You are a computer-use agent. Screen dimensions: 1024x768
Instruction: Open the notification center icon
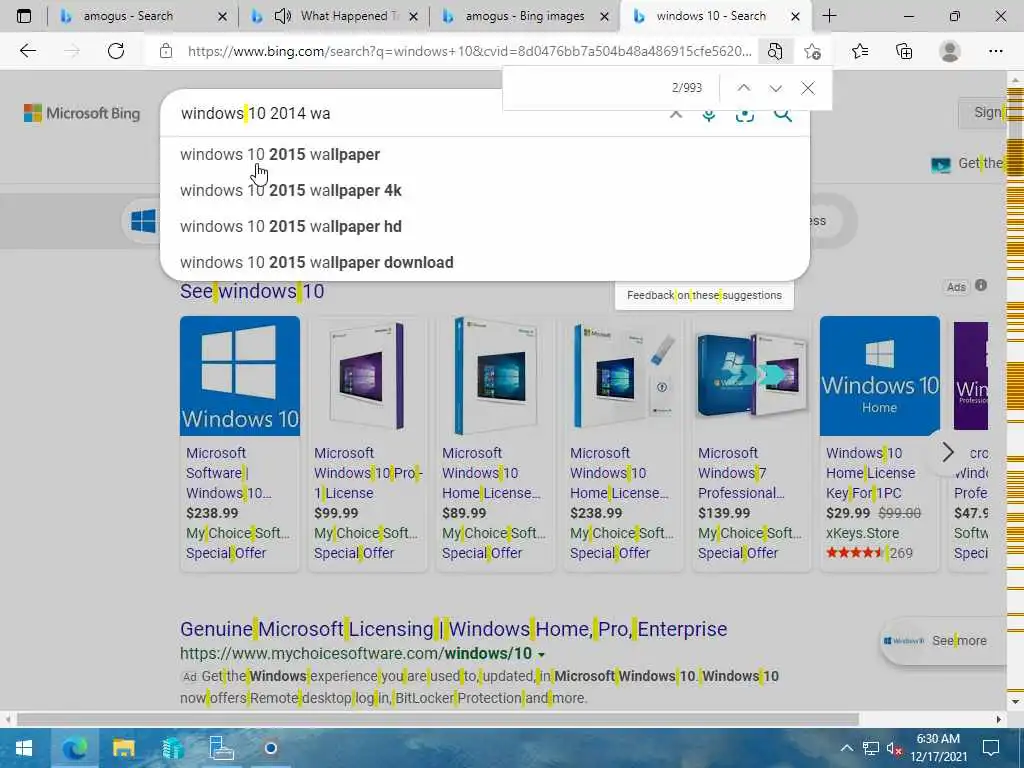pos(991,748)
